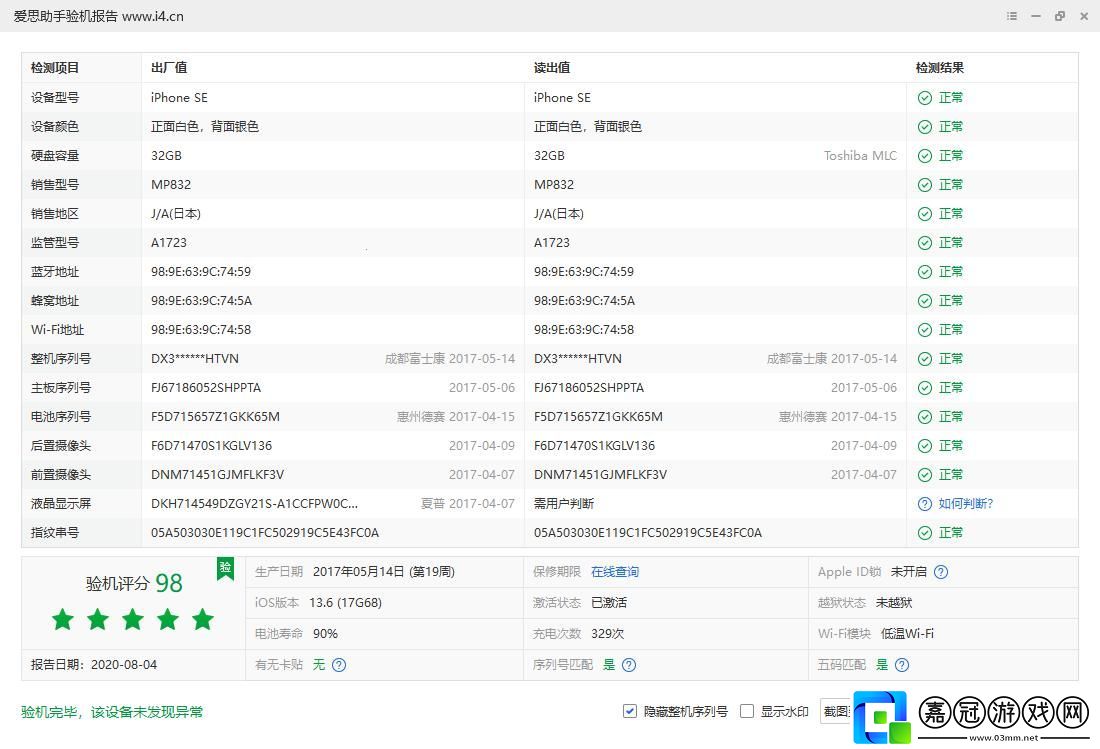
Task: Click the 生产日期 2017年05月14日 value
Action: pos(384,572)
